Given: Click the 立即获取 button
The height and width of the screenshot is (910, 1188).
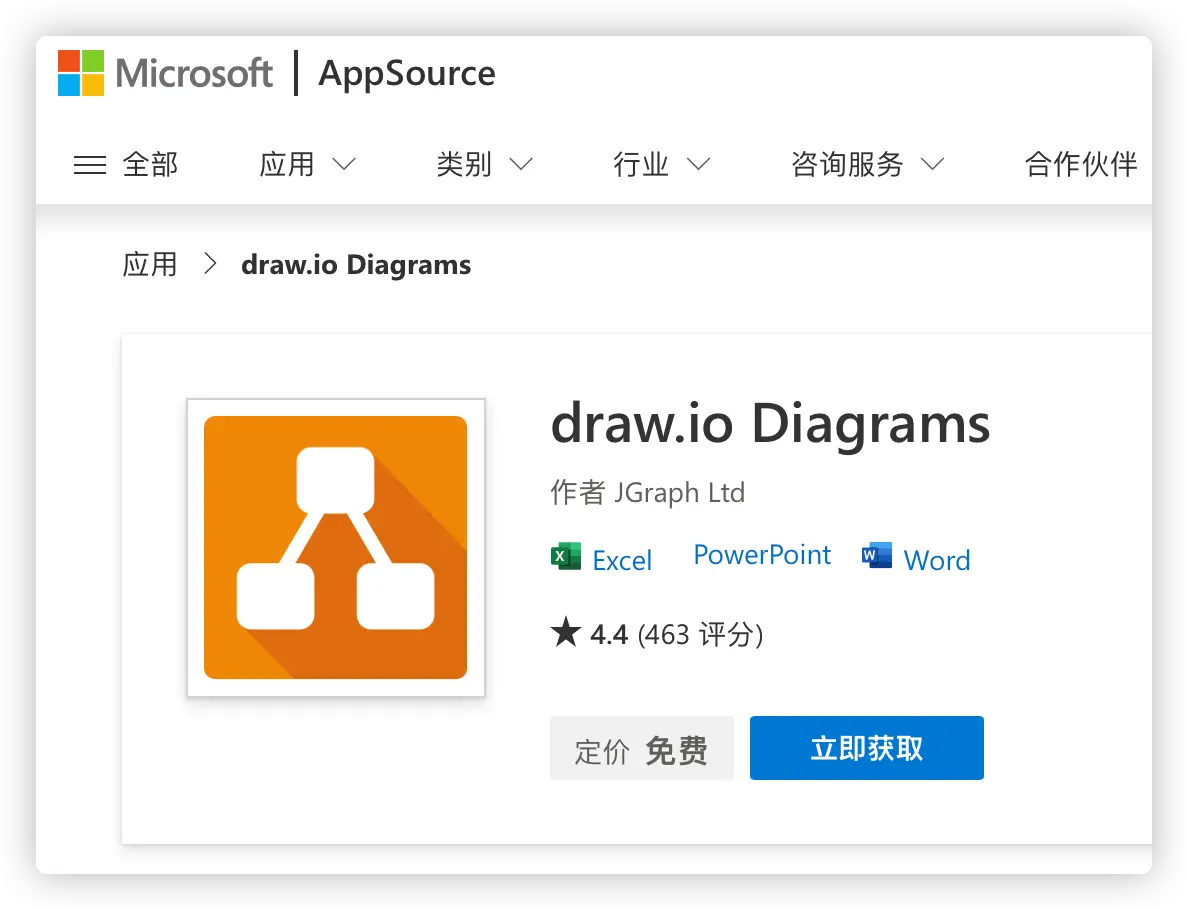Looking at the screenshot, I should click(867, 748).
